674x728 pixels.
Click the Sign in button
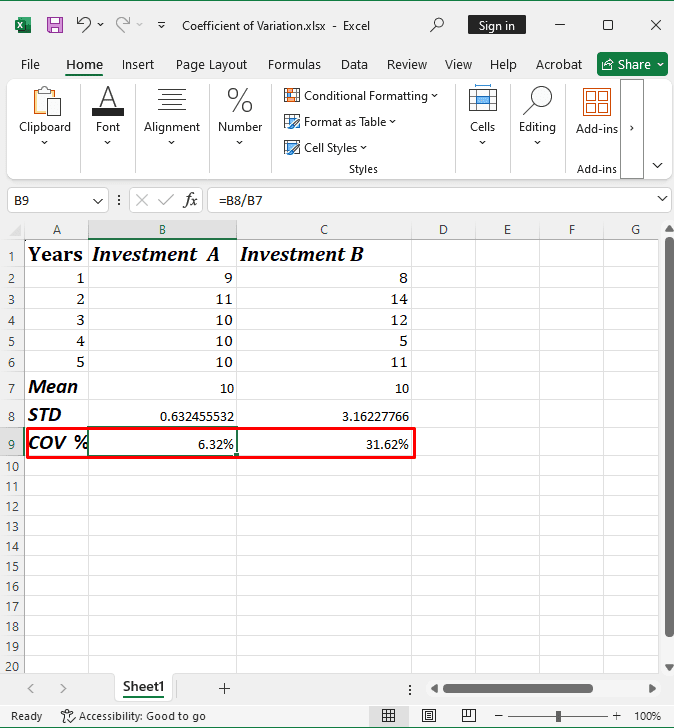click(x=496, y=25)
